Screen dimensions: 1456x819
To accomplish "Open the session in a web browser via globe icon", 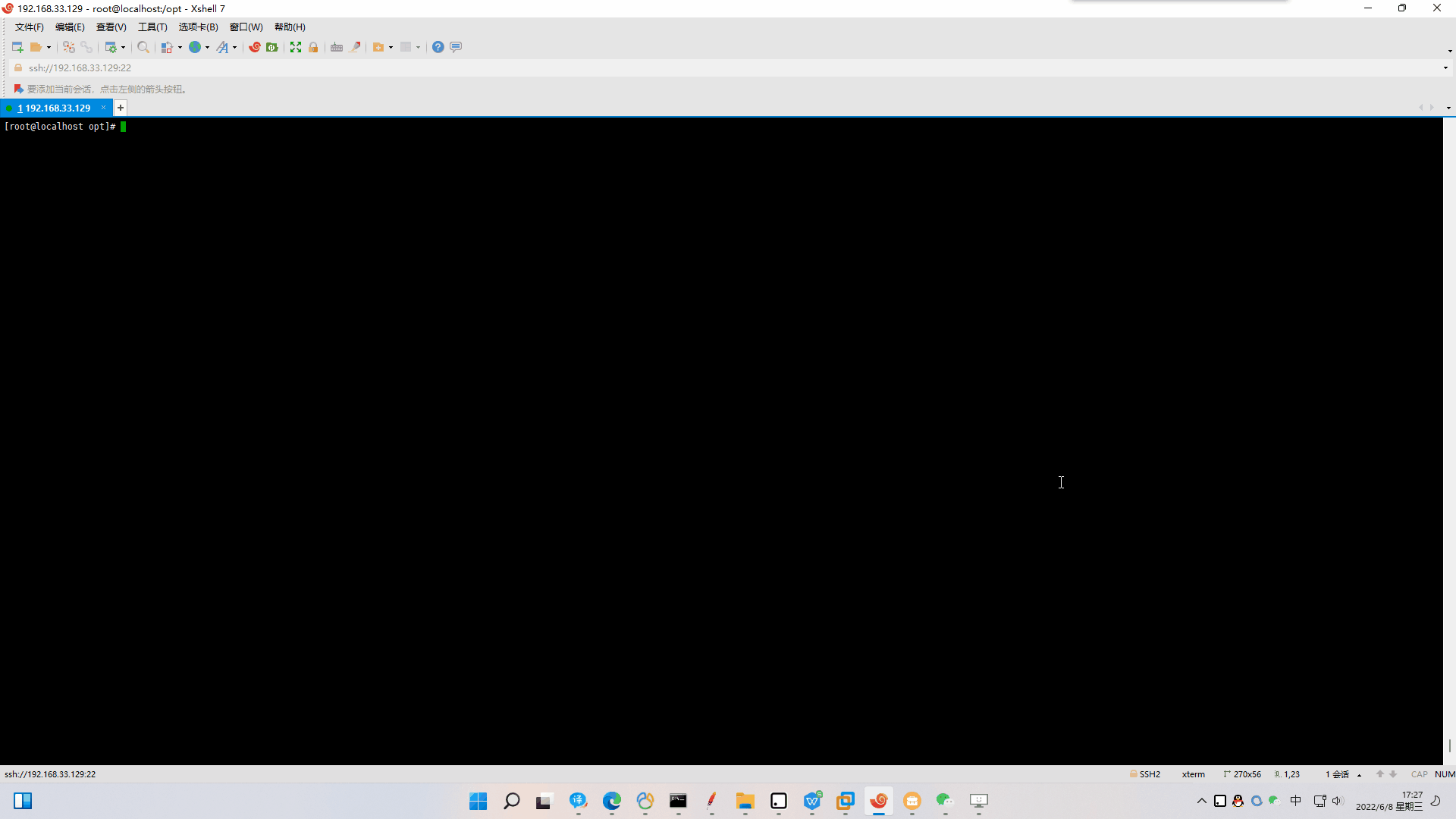I will click(x=195, y=47).
